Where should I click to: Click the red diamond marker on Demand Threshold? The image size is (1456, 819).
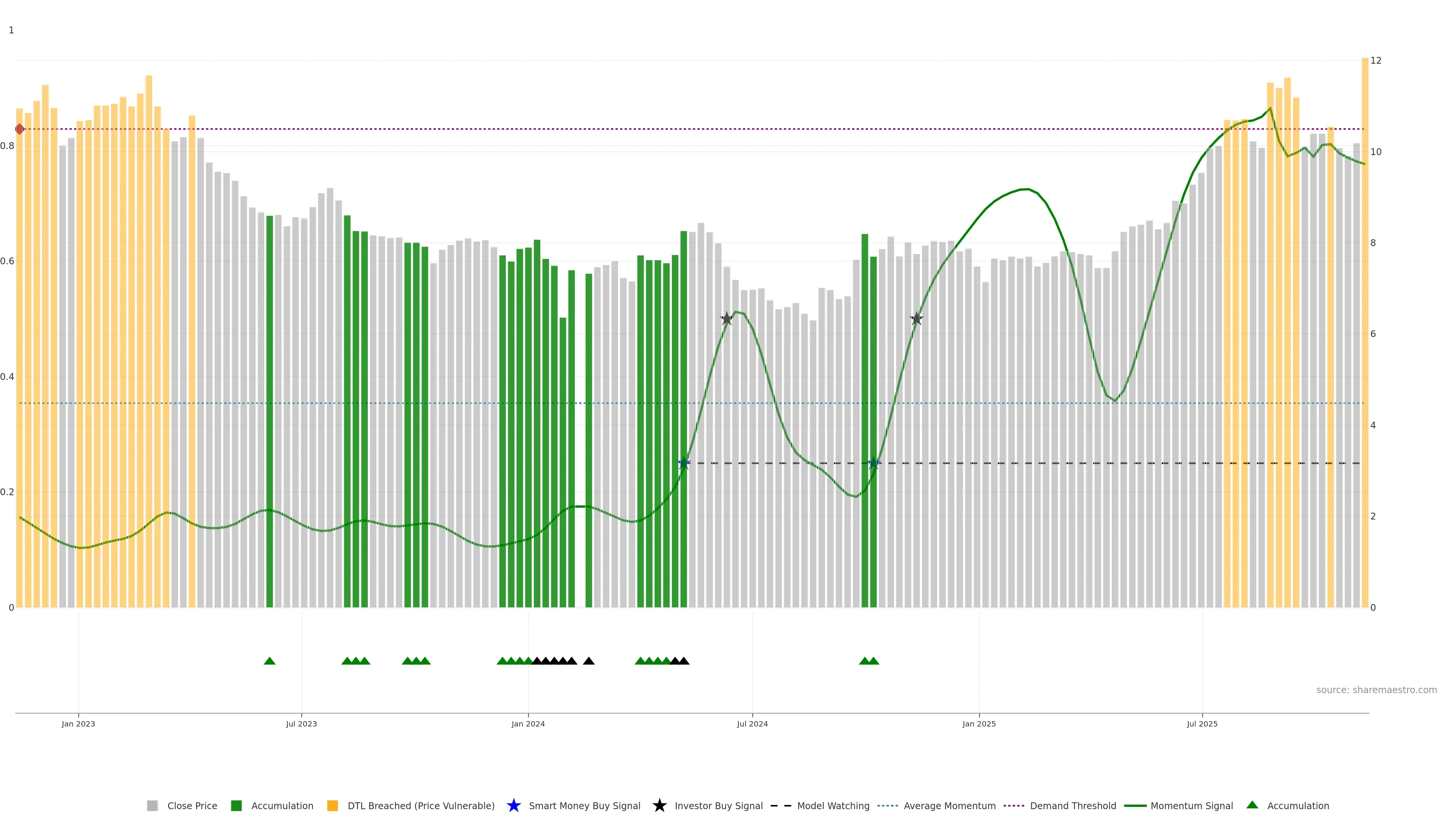pos(20,129)
